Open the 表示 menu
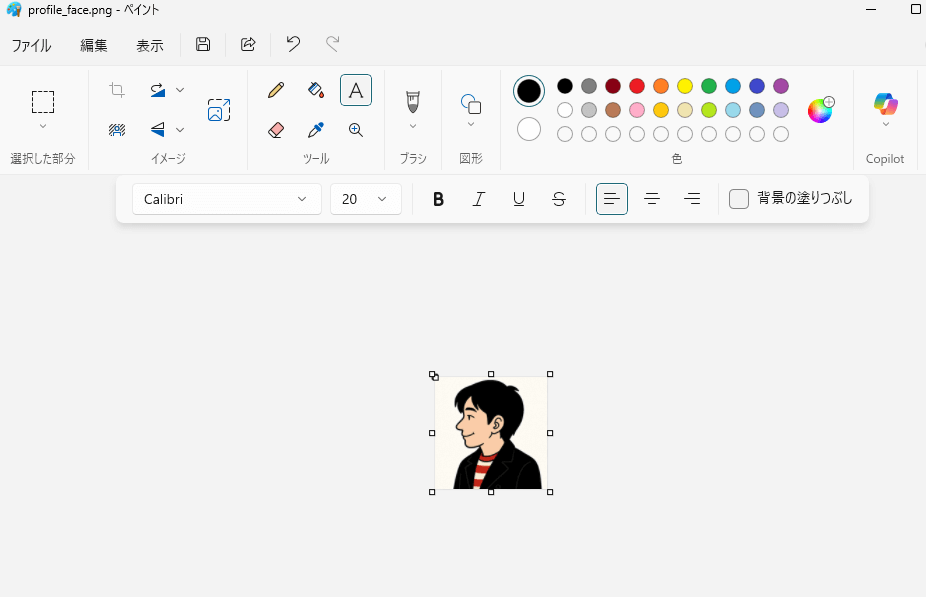 coord(150,45)
